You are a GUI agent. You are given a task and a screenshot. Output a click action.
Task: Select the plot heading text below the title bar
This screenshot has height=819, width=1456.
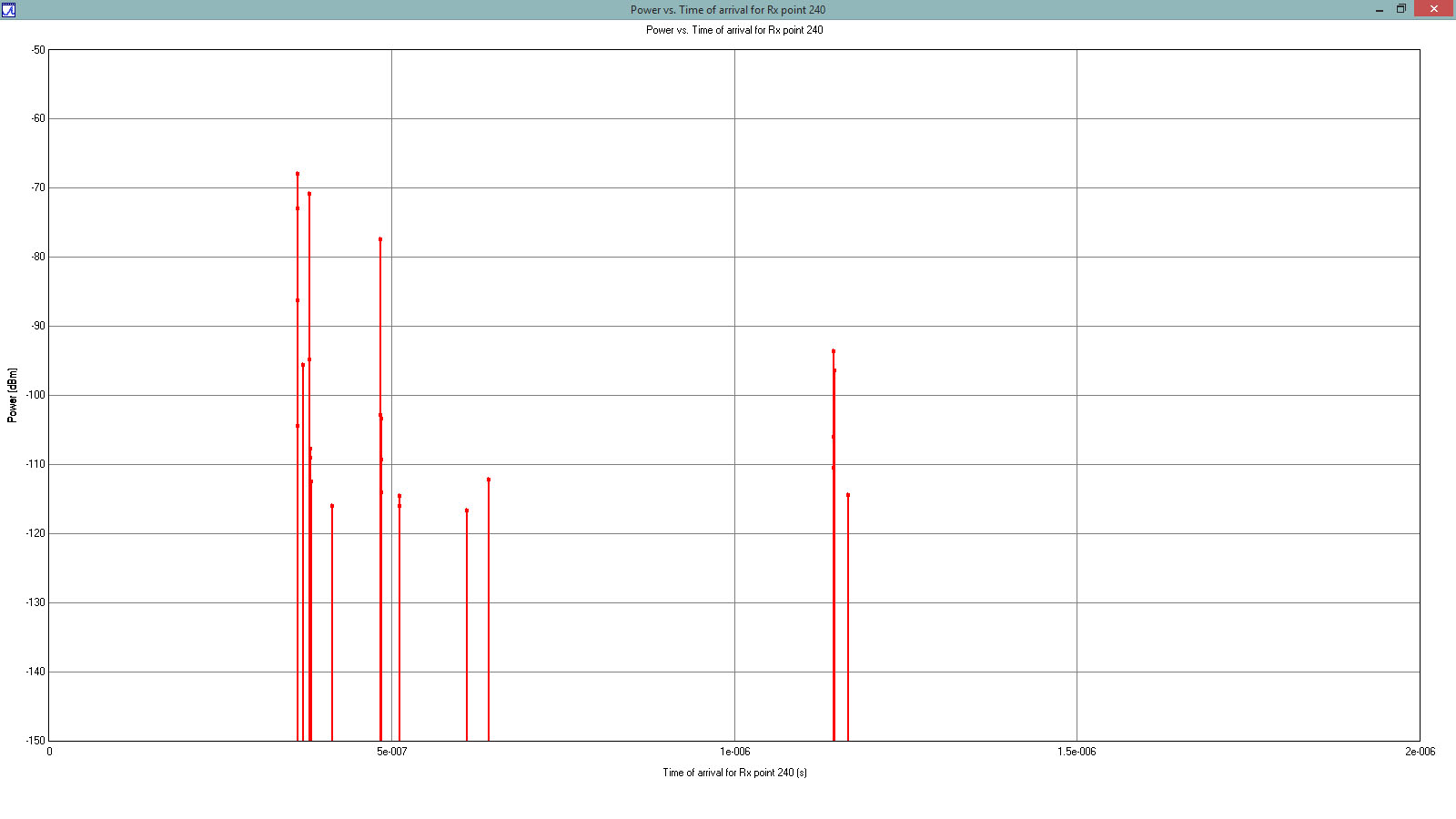[734, 30]
